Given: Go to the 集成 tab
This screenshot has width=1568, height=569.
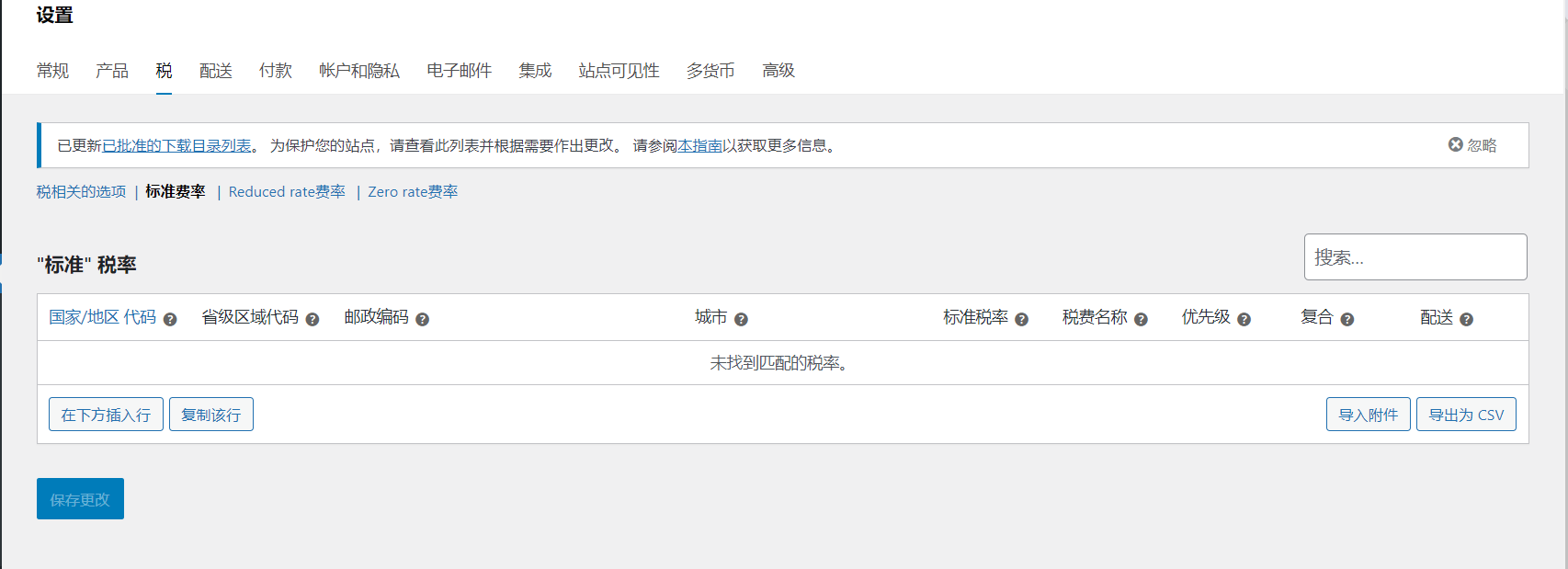Looking at the screenshot, I should [x=535, y=71].
